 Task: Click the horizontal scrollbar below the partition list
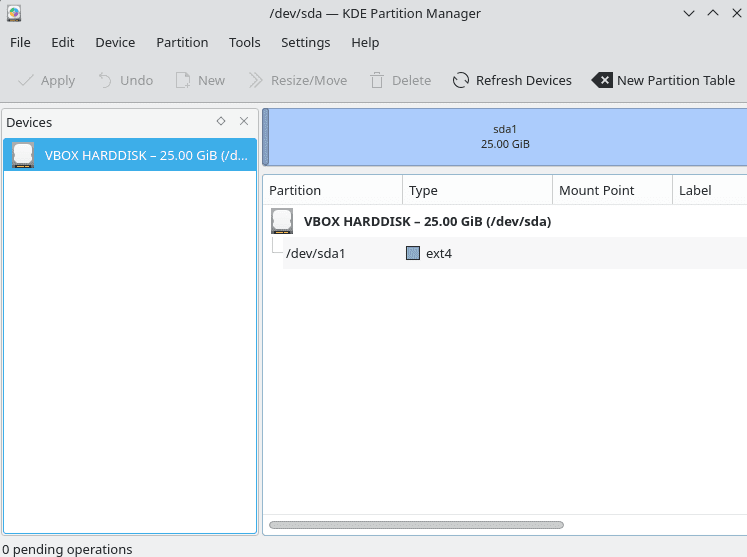coord(416,524)
